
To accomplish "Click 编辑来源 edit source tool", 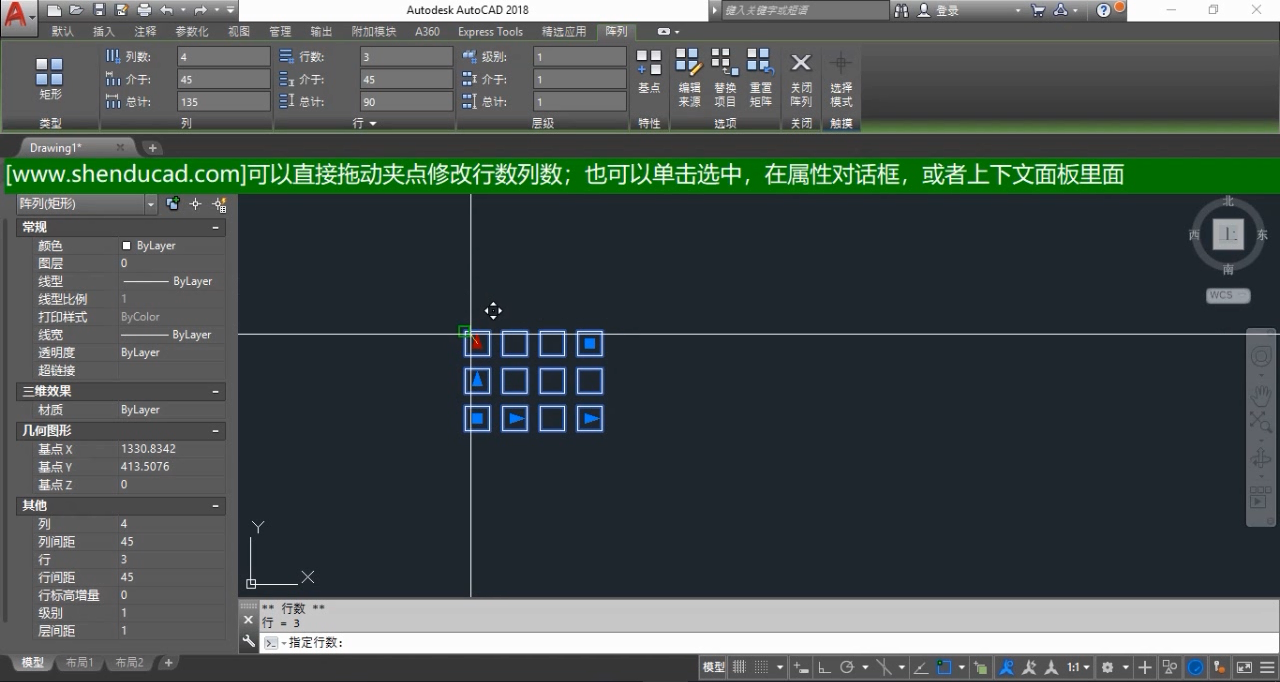I will [689, 78].
